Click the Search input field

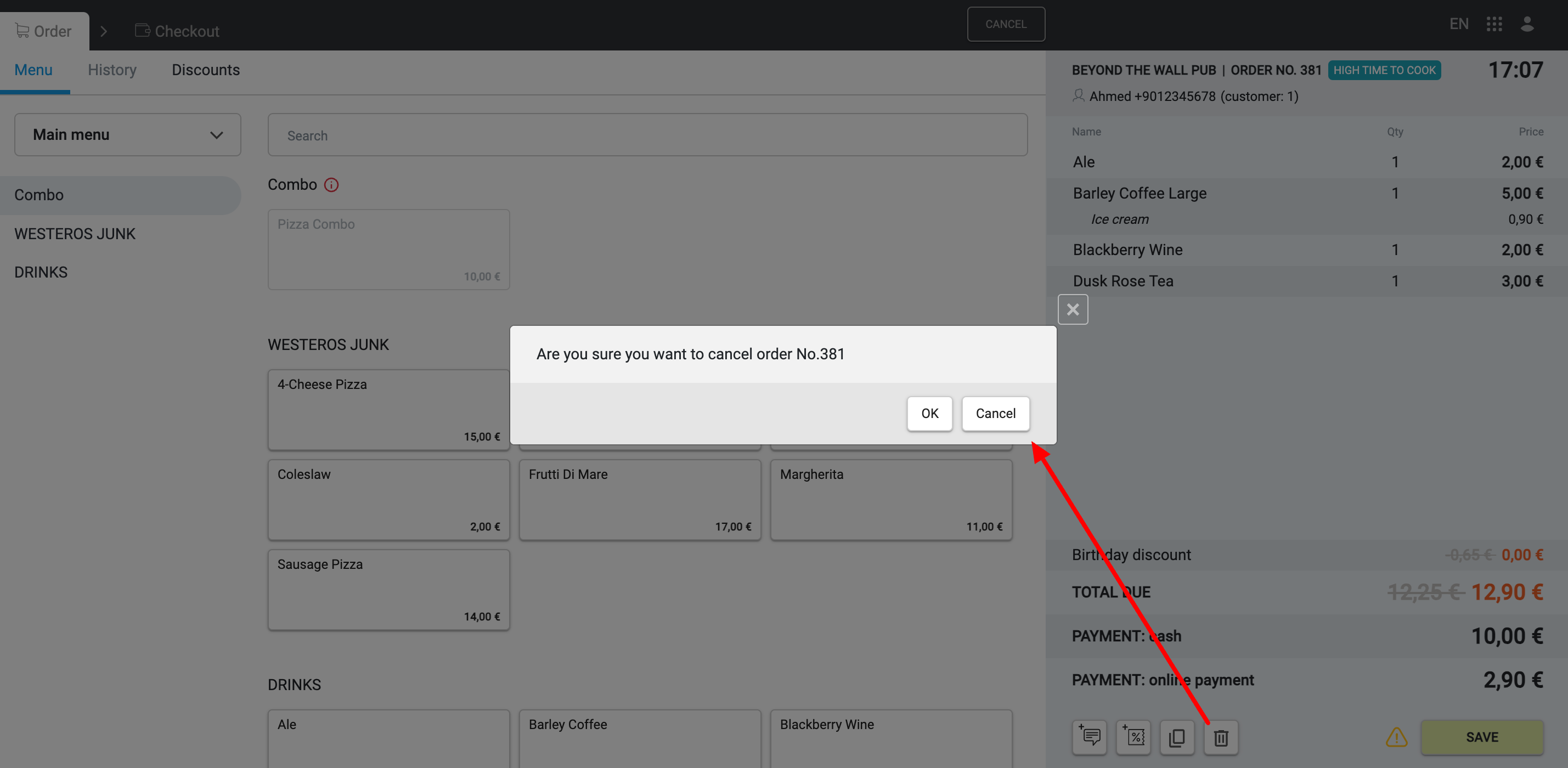coord(647,135)
